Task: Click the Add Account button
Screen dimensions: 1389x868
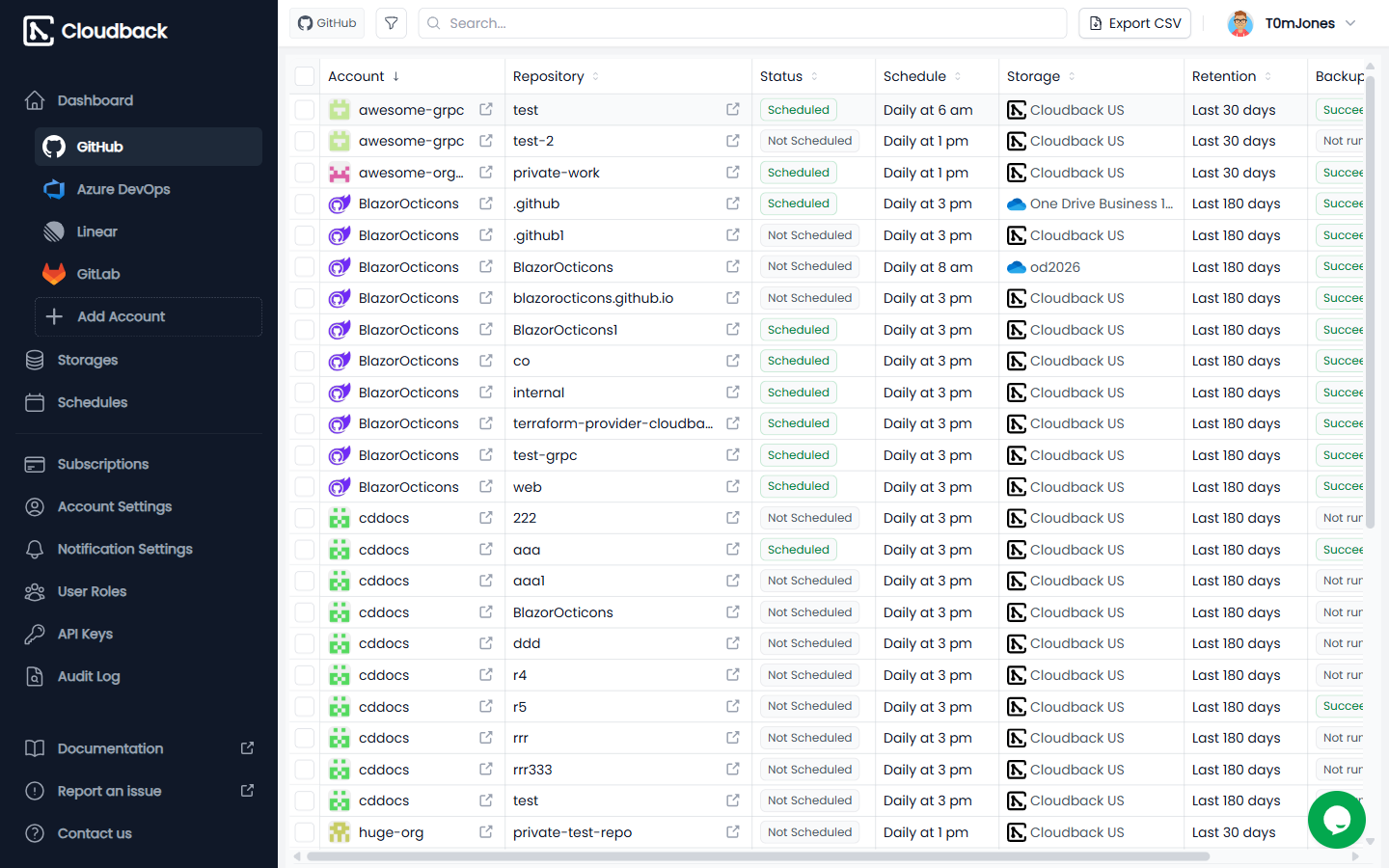Action: [x=149, y=316]
